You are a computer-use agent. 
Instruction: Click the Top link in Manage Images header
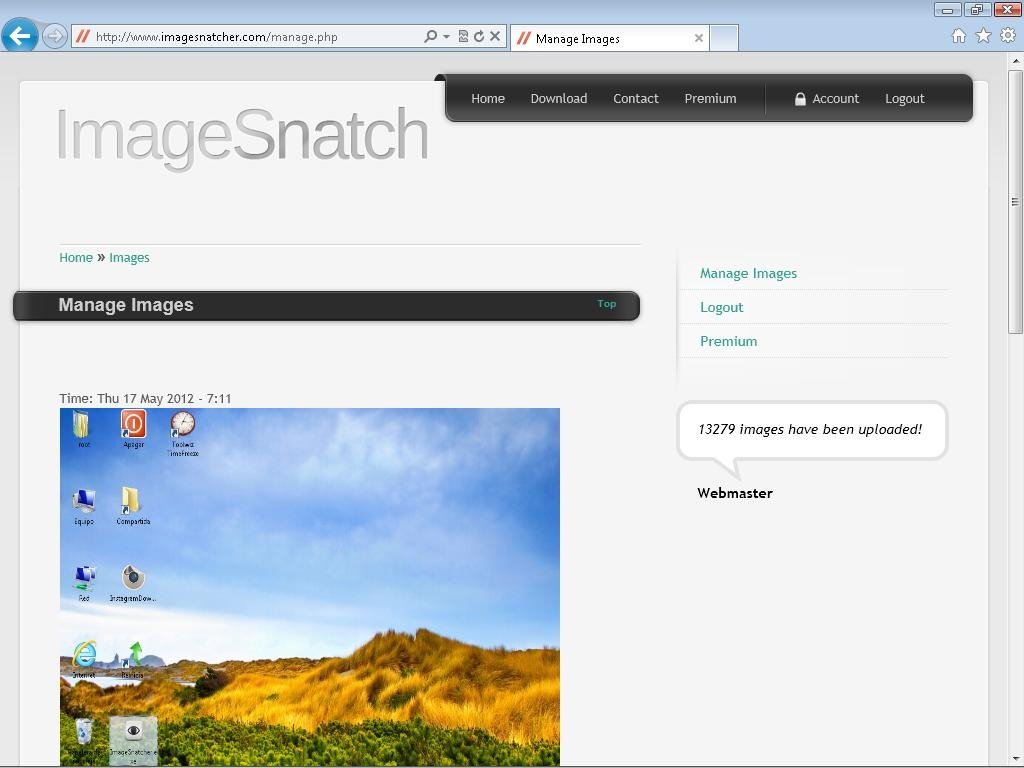(x=607, y=304)
